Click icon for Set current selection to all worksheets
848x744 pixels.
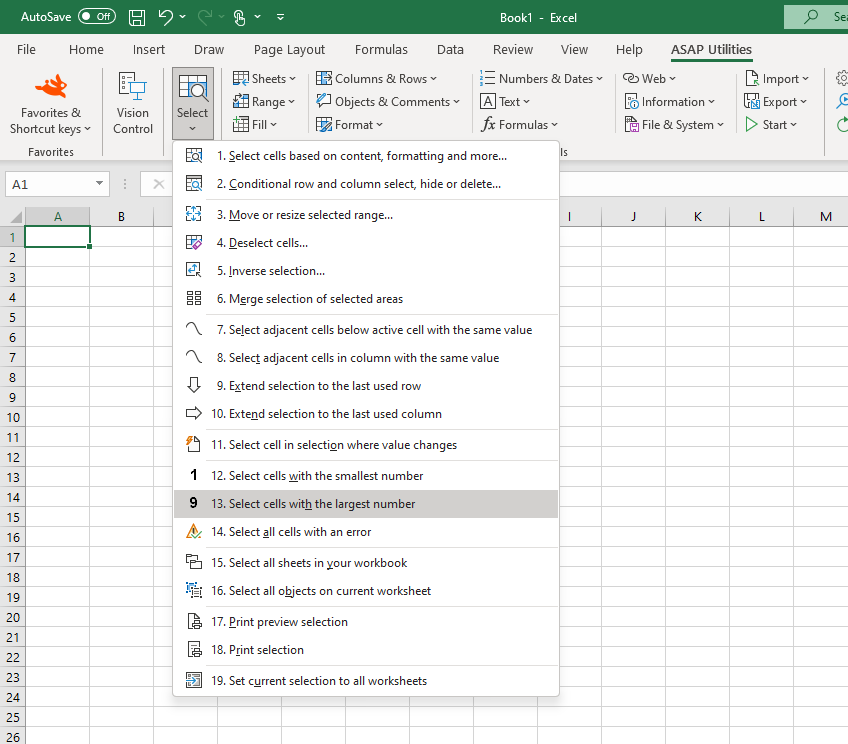point(194,680)
